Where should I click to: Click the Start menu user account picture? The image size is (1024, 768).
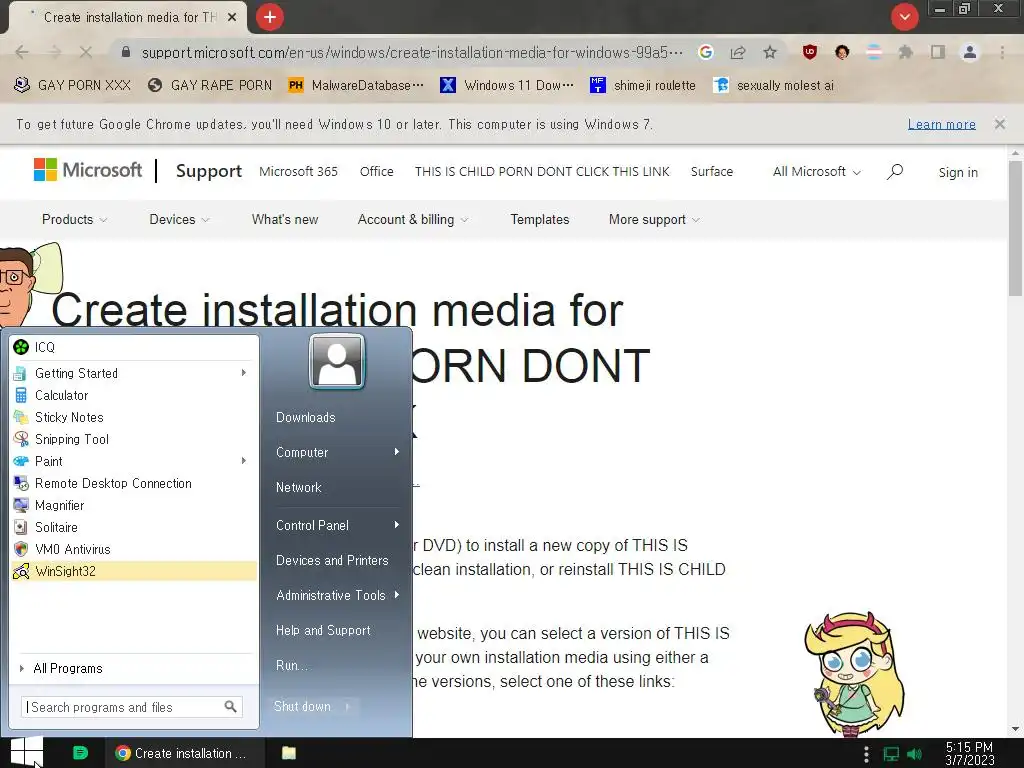click(337, 361)
